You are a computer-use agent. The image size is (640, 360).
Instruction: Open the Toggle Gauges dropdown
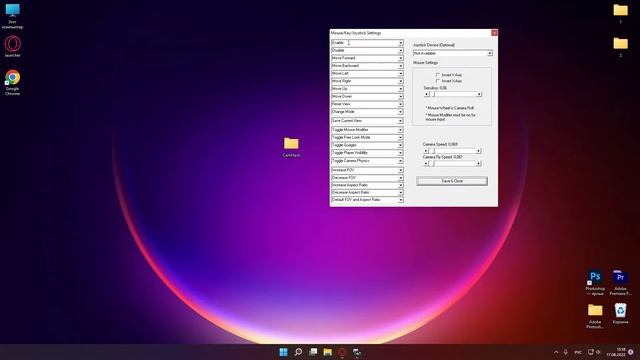point(367,145)
